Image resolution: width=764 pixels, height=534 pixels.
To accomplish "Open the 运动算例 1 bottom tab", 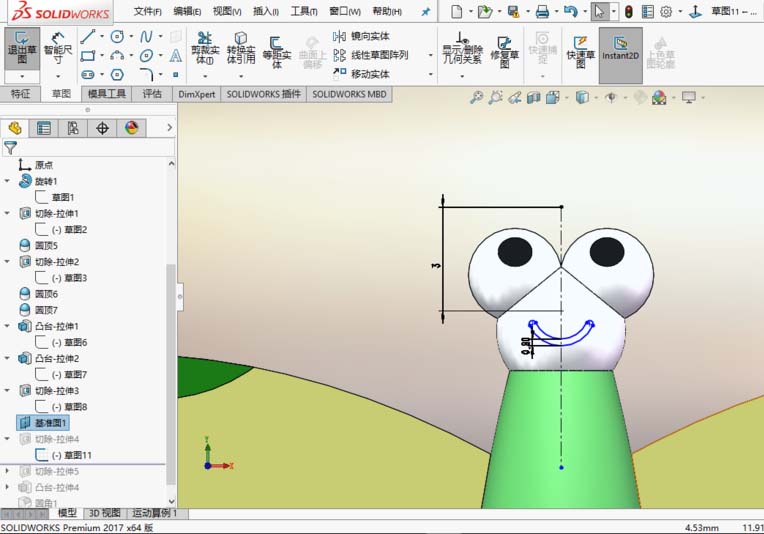I will tap(154, 513).
